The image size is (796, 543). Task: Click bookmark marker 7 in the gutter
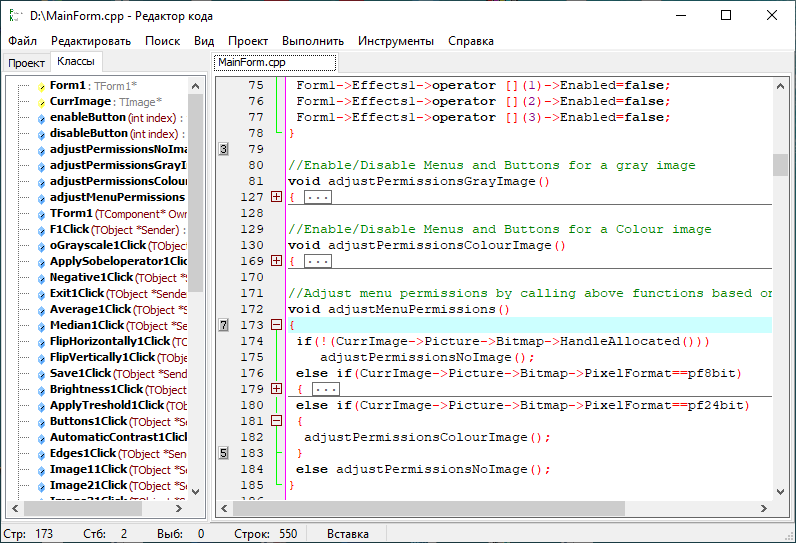pyautogui.click(x=223, y=325)
